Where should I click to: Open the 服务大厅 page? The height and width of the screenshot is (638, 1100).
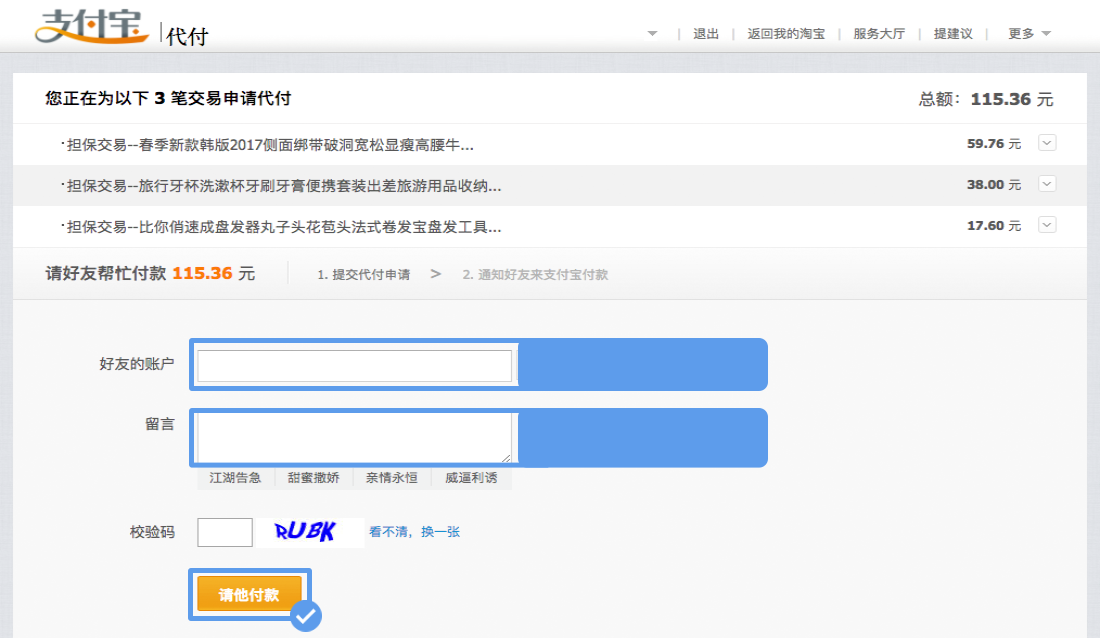877,33
